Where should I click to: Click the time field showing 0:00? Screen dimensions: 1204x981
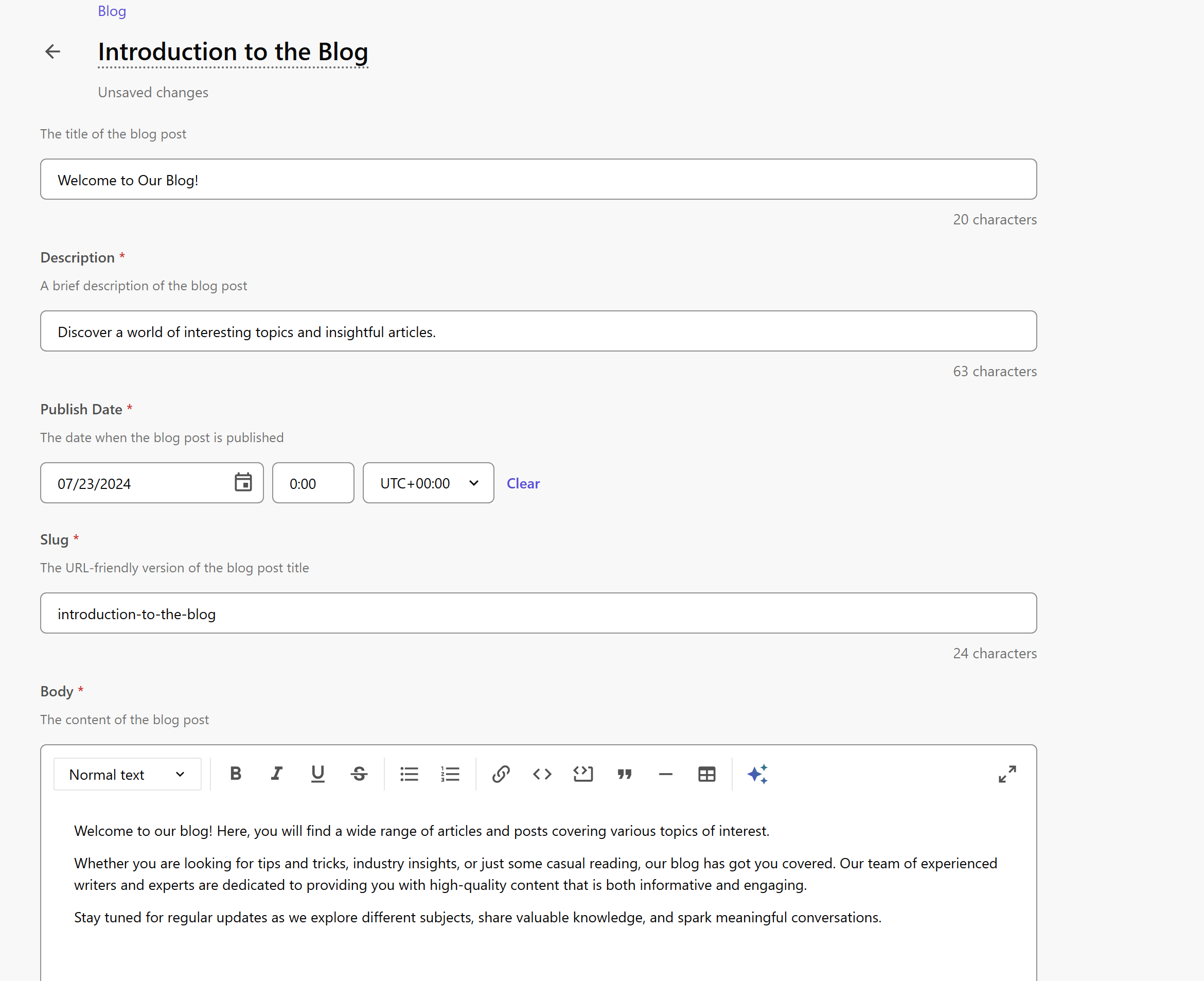pos(313,483)
